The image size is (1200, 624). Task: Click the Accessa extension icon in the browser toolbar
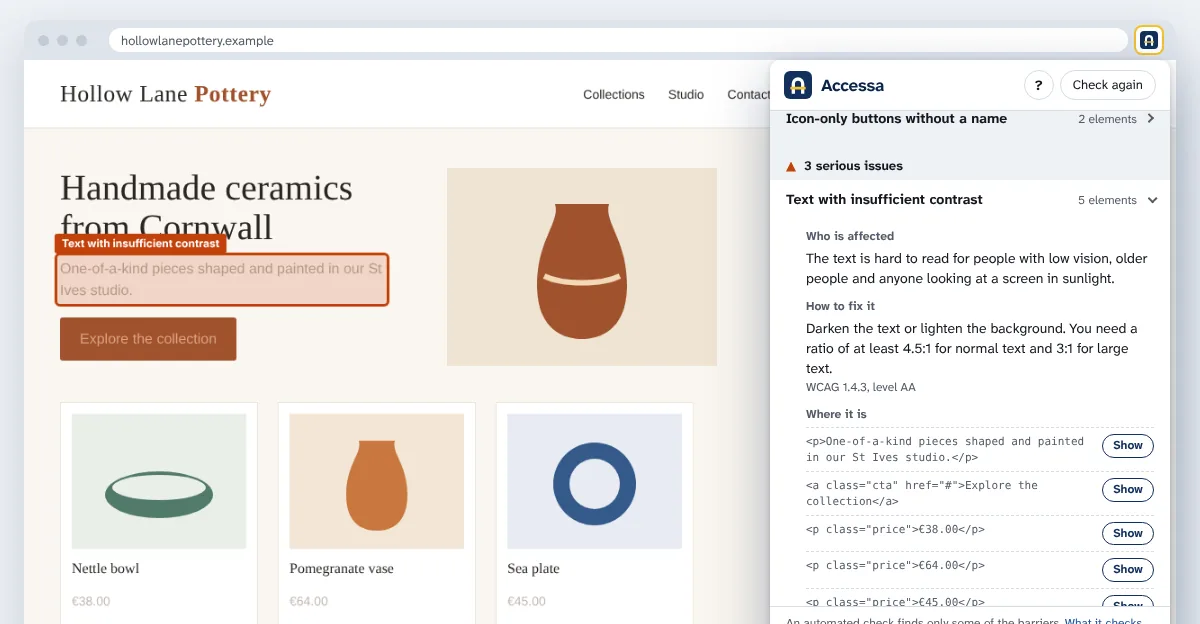click(1149, 40)
